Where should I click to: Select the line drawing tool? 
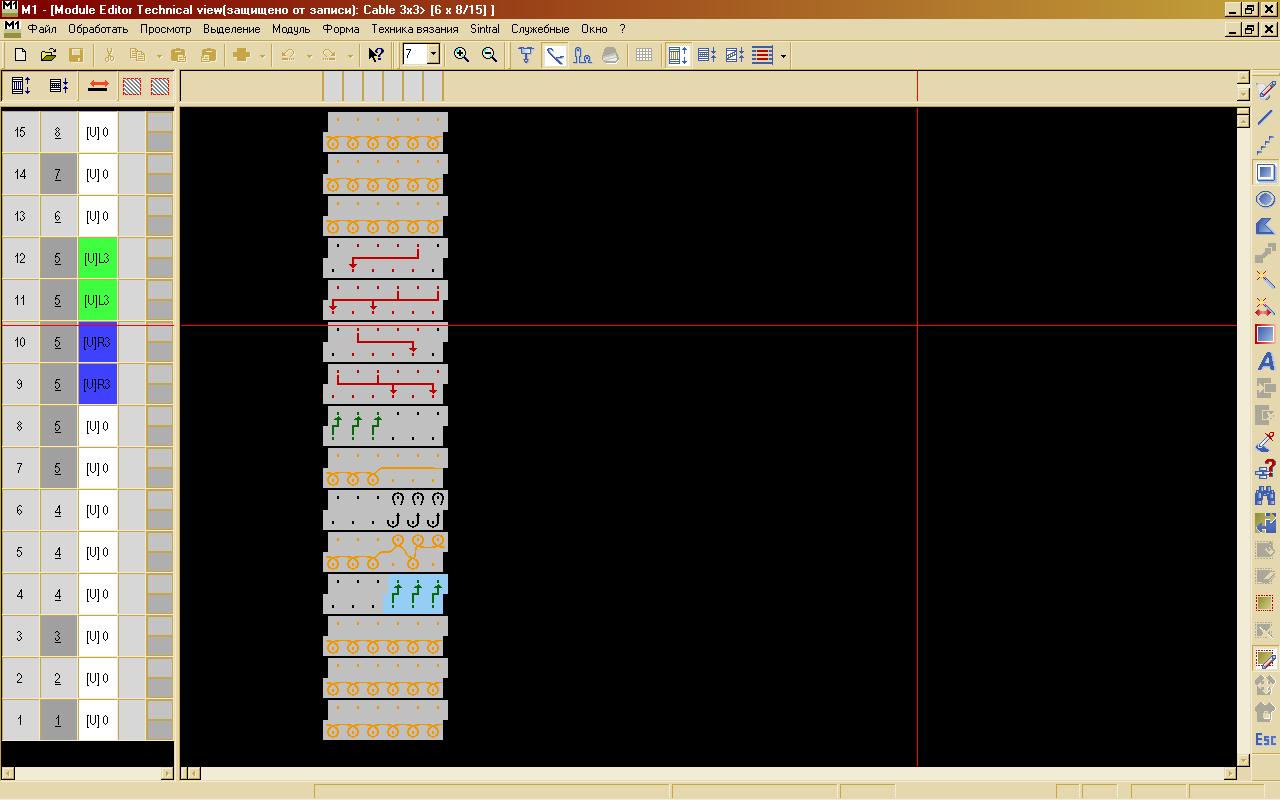point(1265,118)
